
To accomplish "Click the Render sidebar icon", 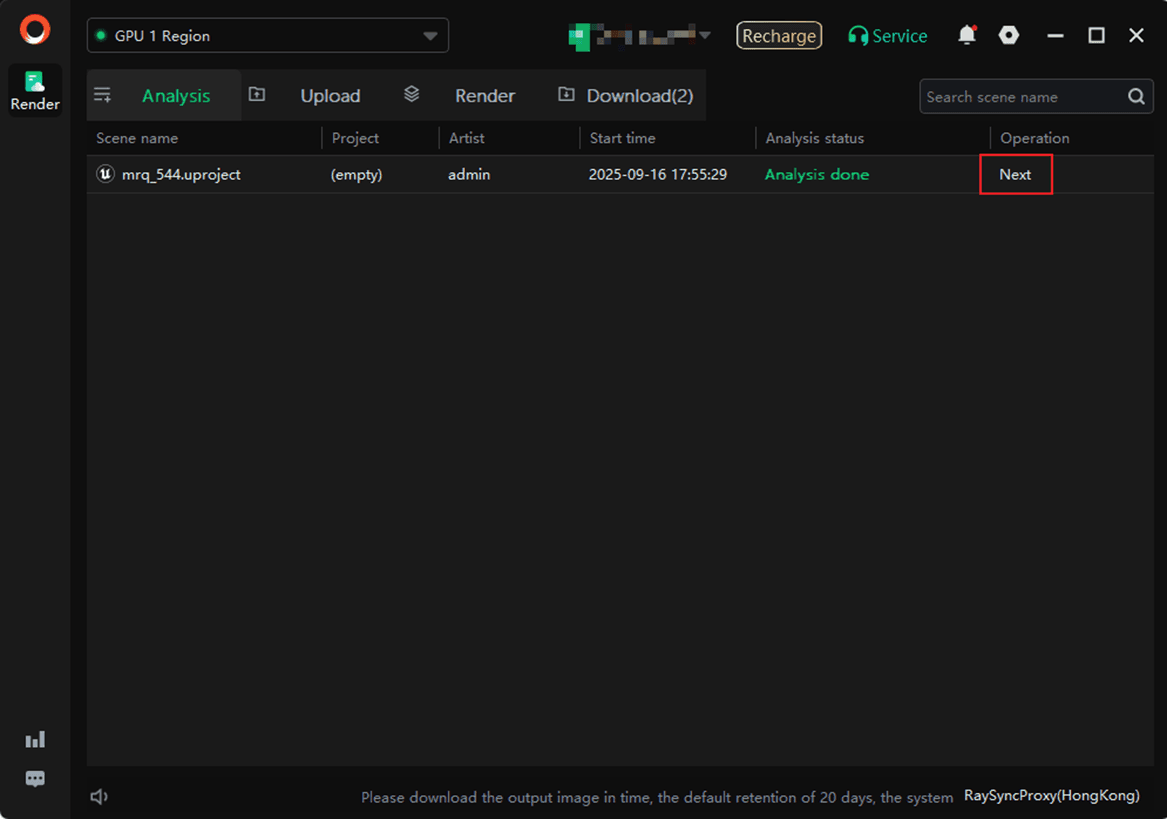I will coord(35,90).
